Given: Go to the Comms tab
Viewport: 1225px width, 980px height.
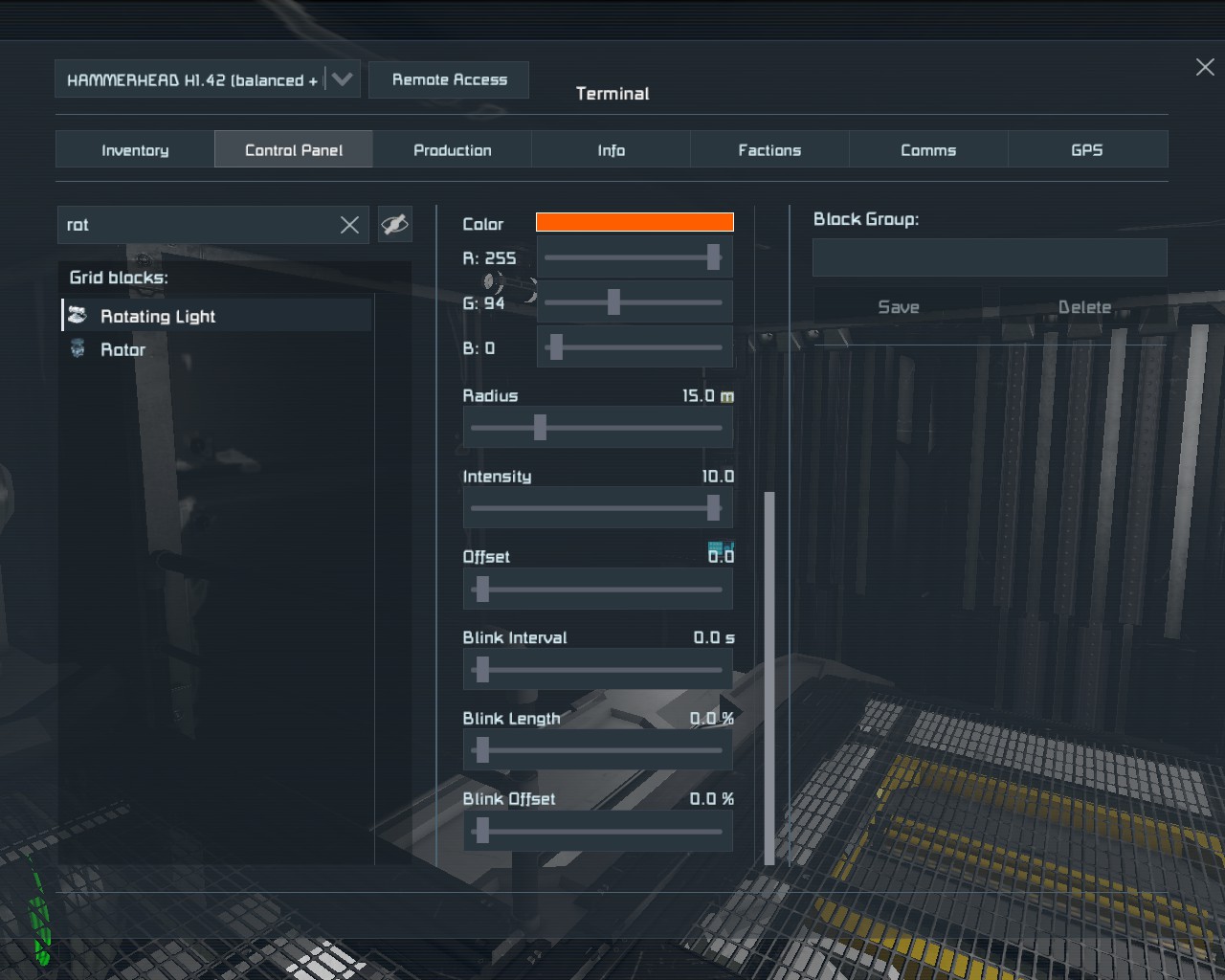Looking at the screenshot, I should point(928,150).
